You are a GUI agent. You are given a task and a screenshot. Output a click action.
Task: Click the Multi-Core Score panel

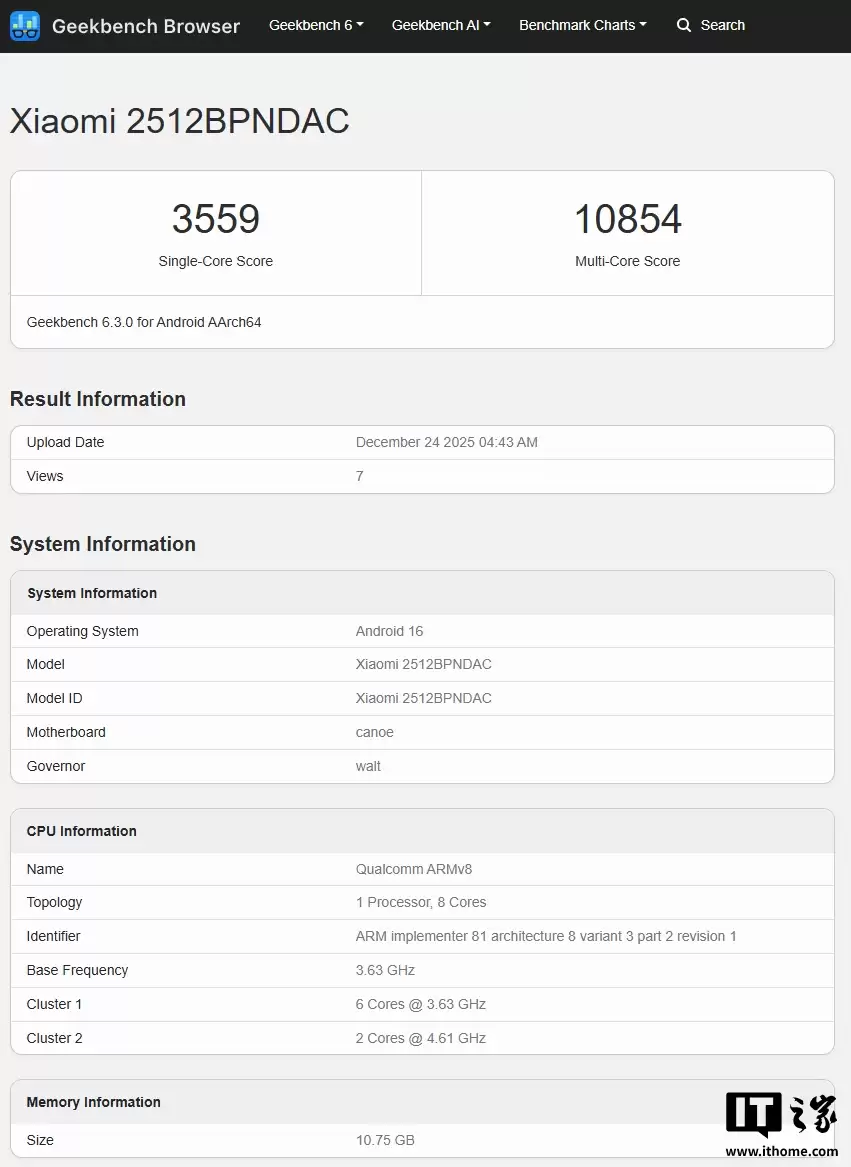click(x=627, y=232)
